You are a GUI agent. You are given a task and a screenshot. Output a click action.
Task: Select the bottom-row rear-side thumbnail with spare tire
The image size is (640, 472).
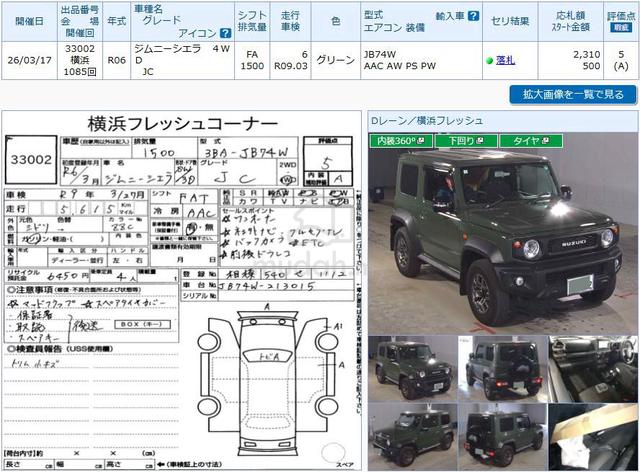click(502, 437)
